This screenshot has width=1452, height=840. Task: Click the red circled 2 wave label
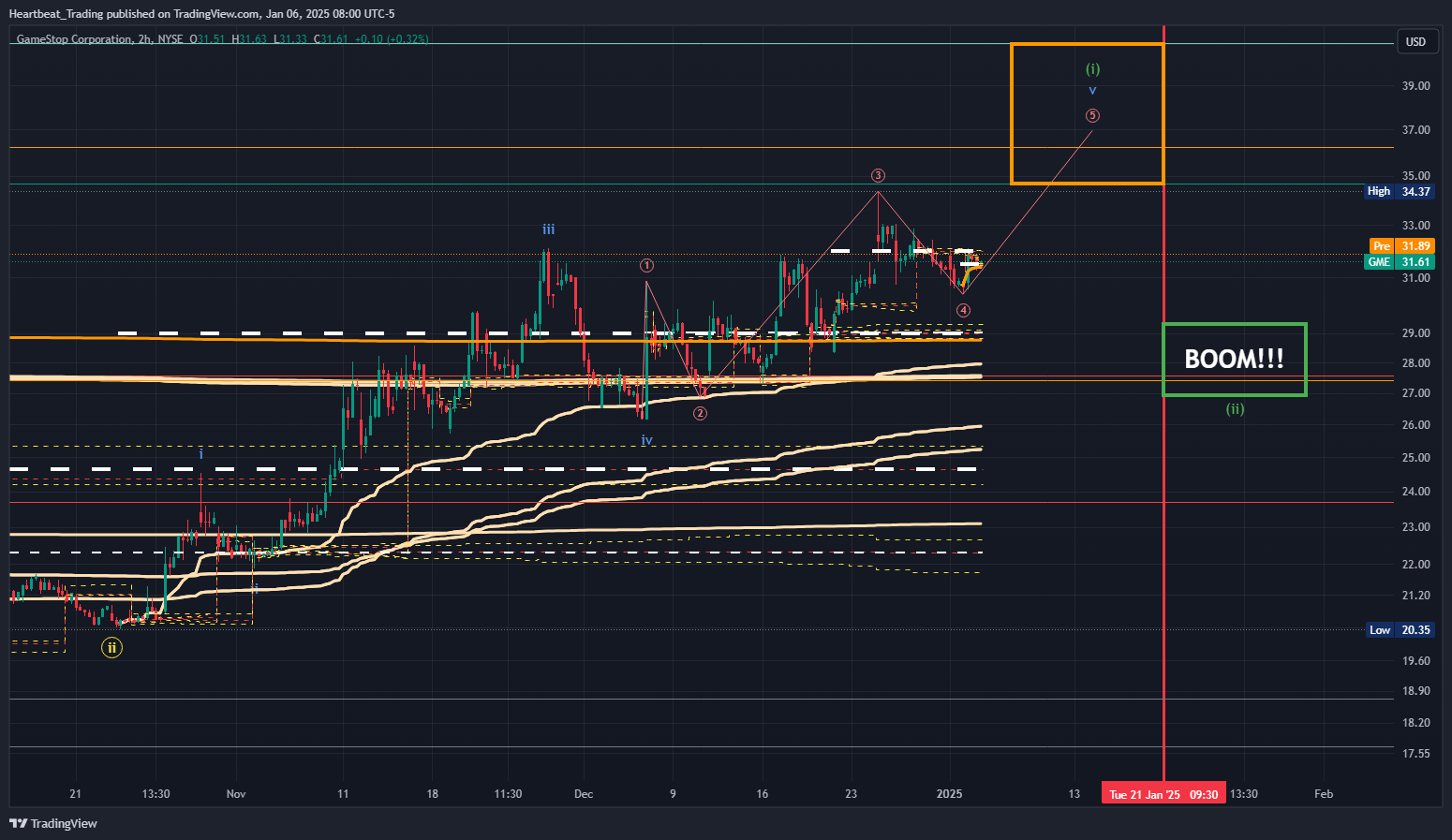[700, 413]
